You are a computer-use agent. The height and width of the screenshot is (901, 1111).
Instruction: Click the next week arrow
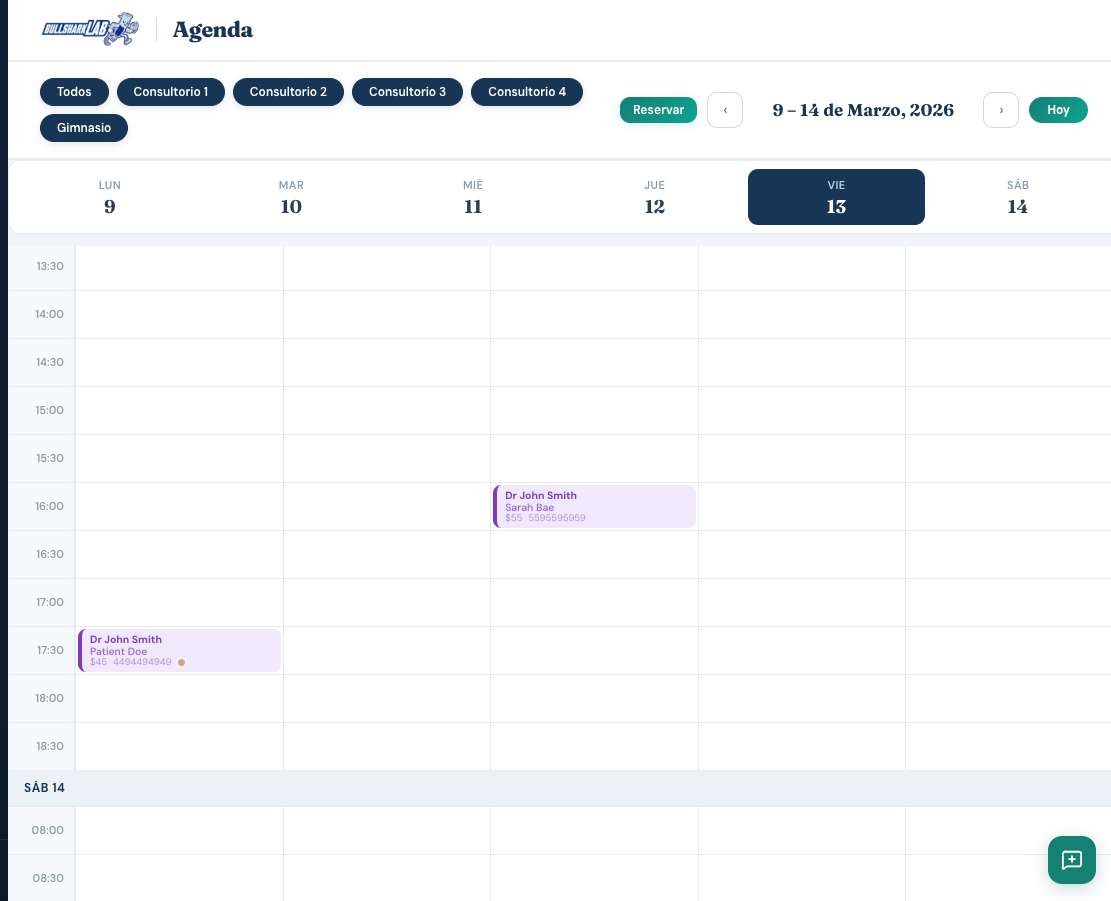1001,110
